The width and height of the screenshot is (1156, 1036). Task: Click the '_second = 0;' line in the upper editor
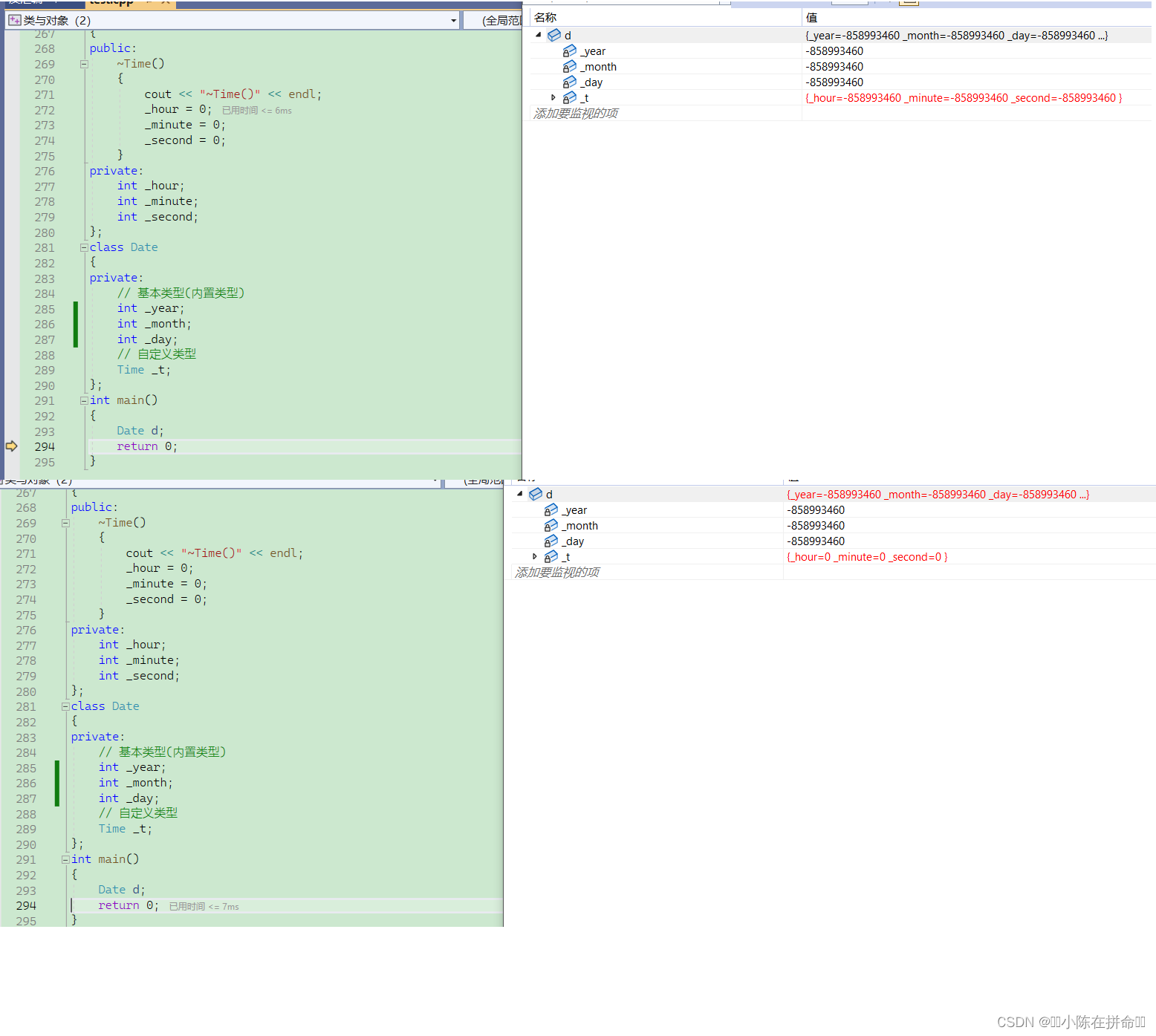185,140
